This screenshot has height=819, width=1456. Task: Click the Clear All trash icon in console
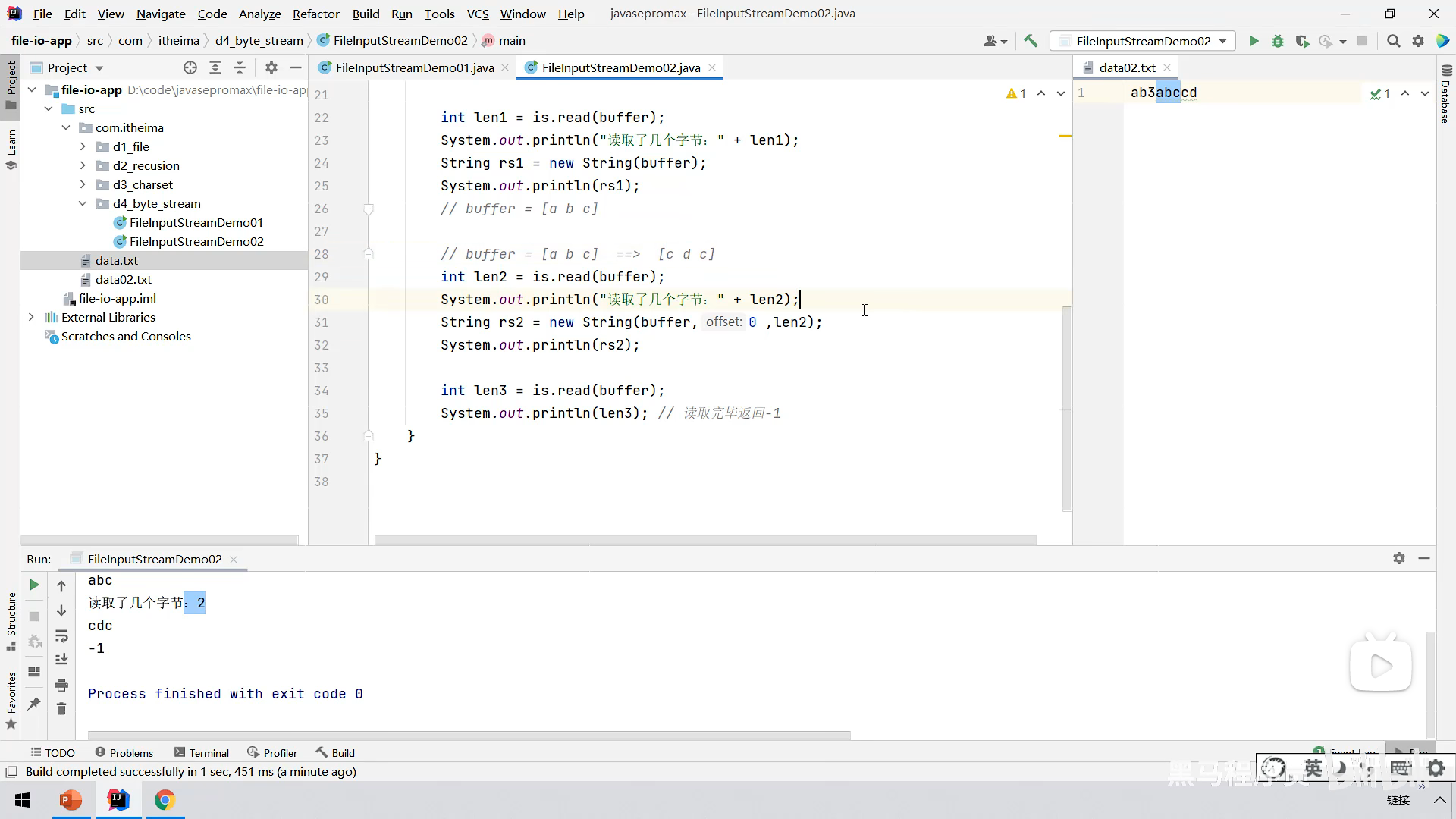61,709
